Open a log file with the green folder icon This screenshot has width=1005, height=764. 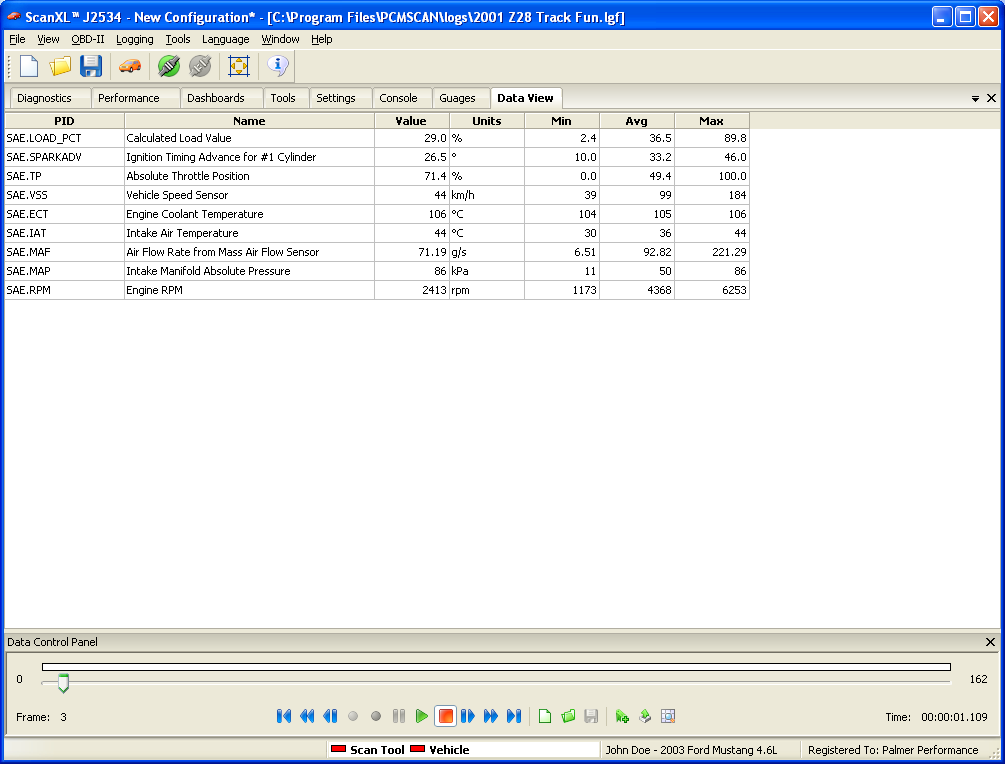(568, 716)
